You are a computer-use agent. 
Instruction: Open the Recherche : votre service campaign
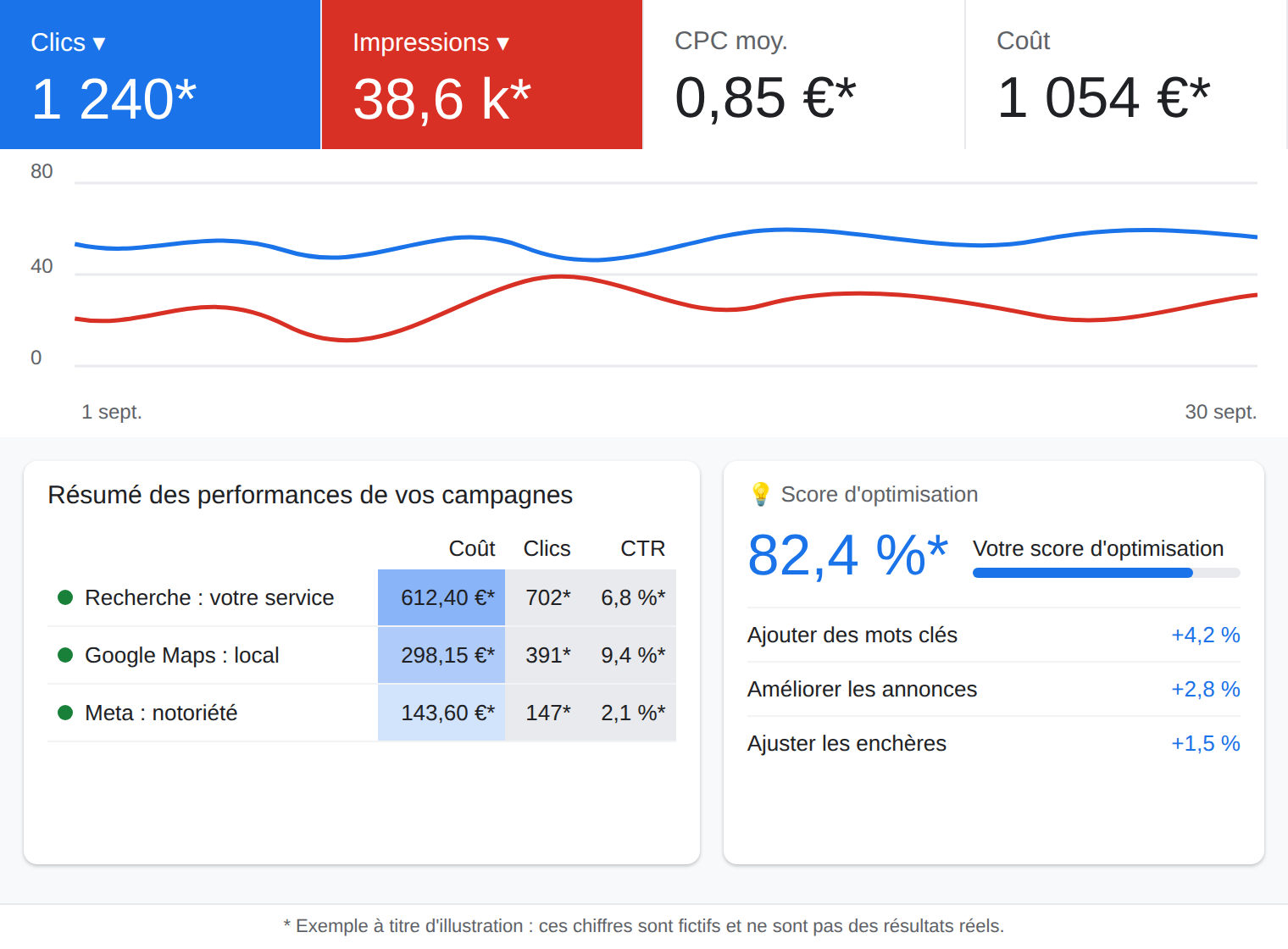point(209,597)
